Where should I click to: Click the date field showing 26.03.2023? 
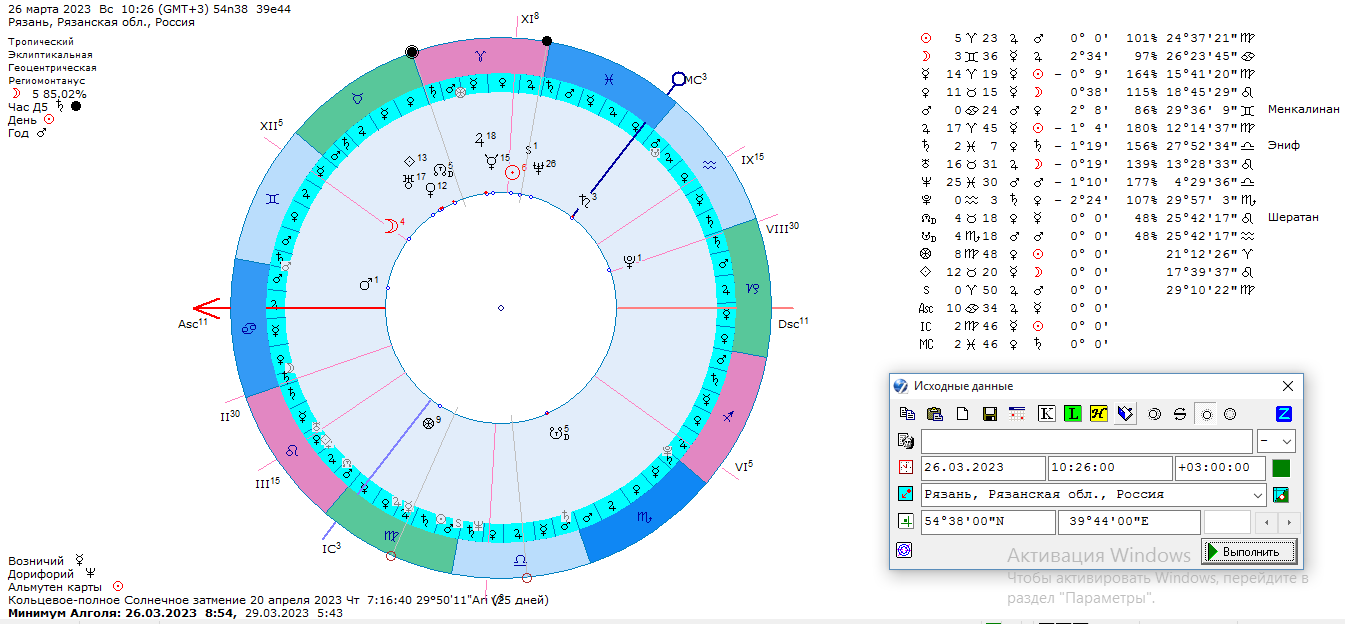point(983,467)
